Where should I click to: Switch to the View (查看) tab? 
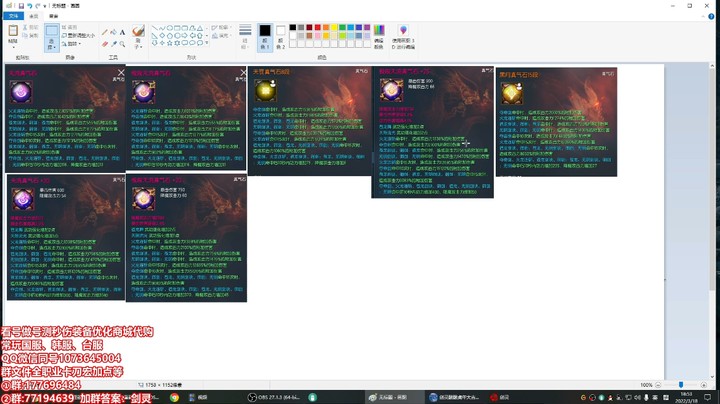point(54,16)
